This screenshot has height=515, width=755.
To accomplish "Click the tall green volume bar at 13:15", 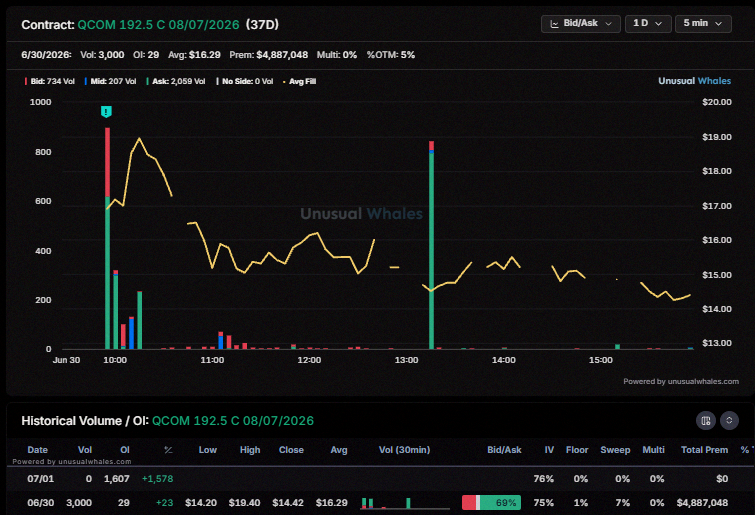I will pos(431,245).
